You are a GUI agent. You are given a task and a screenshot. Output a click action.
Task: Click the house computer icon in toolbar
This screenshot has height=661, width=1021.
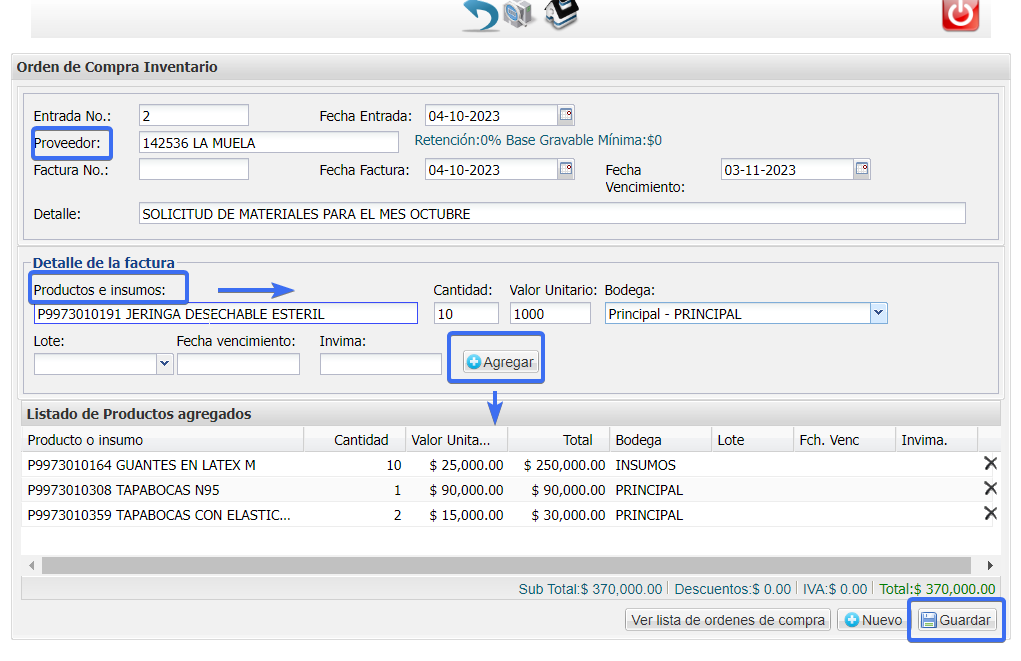pos(561,14)
